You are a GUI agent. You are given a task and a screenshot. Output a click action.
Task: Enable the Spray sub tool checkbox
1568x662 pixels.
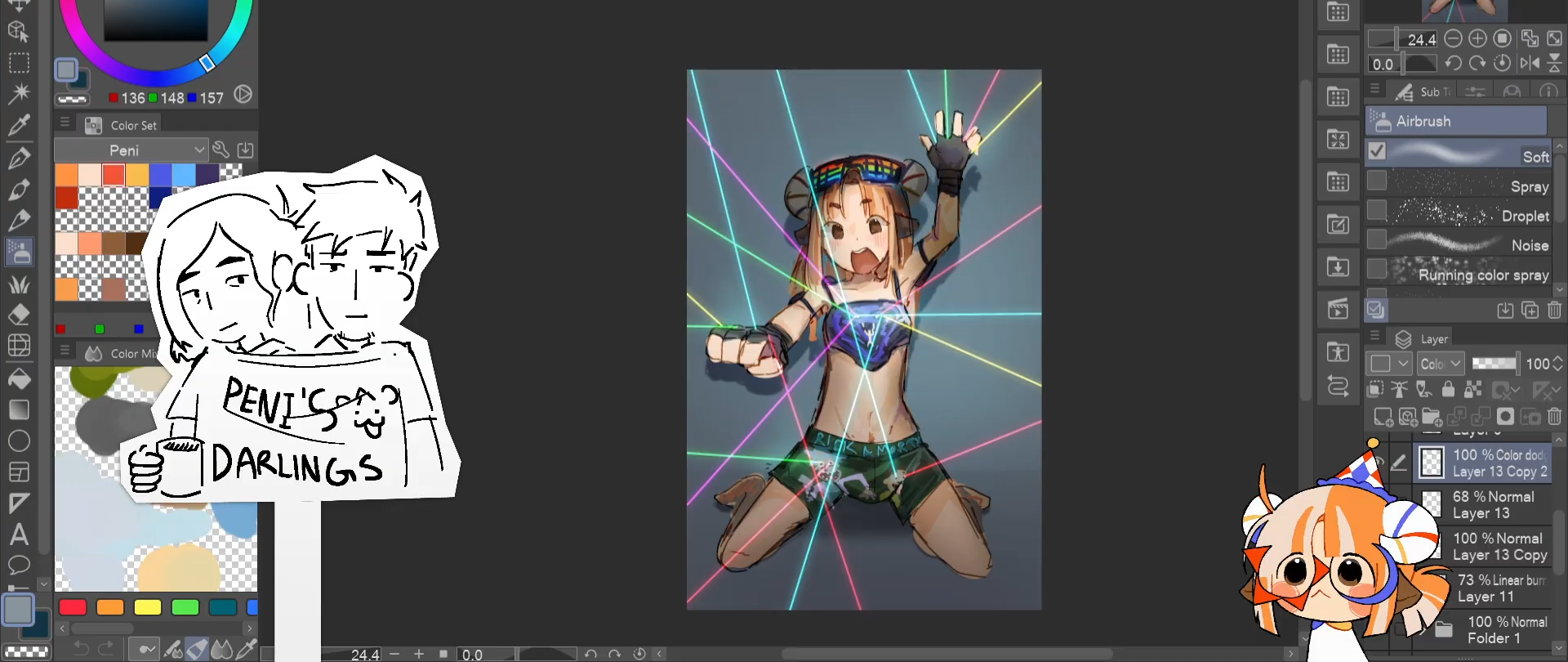[1377, 181]
